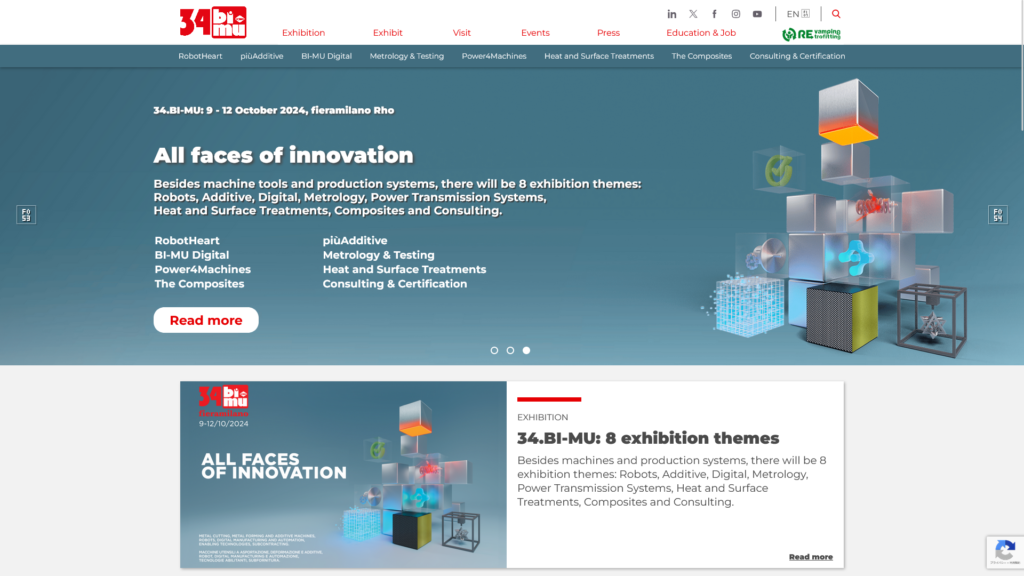This screenshot has height=576, width=1024.
Task: Click the red search magnifier icon
Action: click(x=836, y=14)
